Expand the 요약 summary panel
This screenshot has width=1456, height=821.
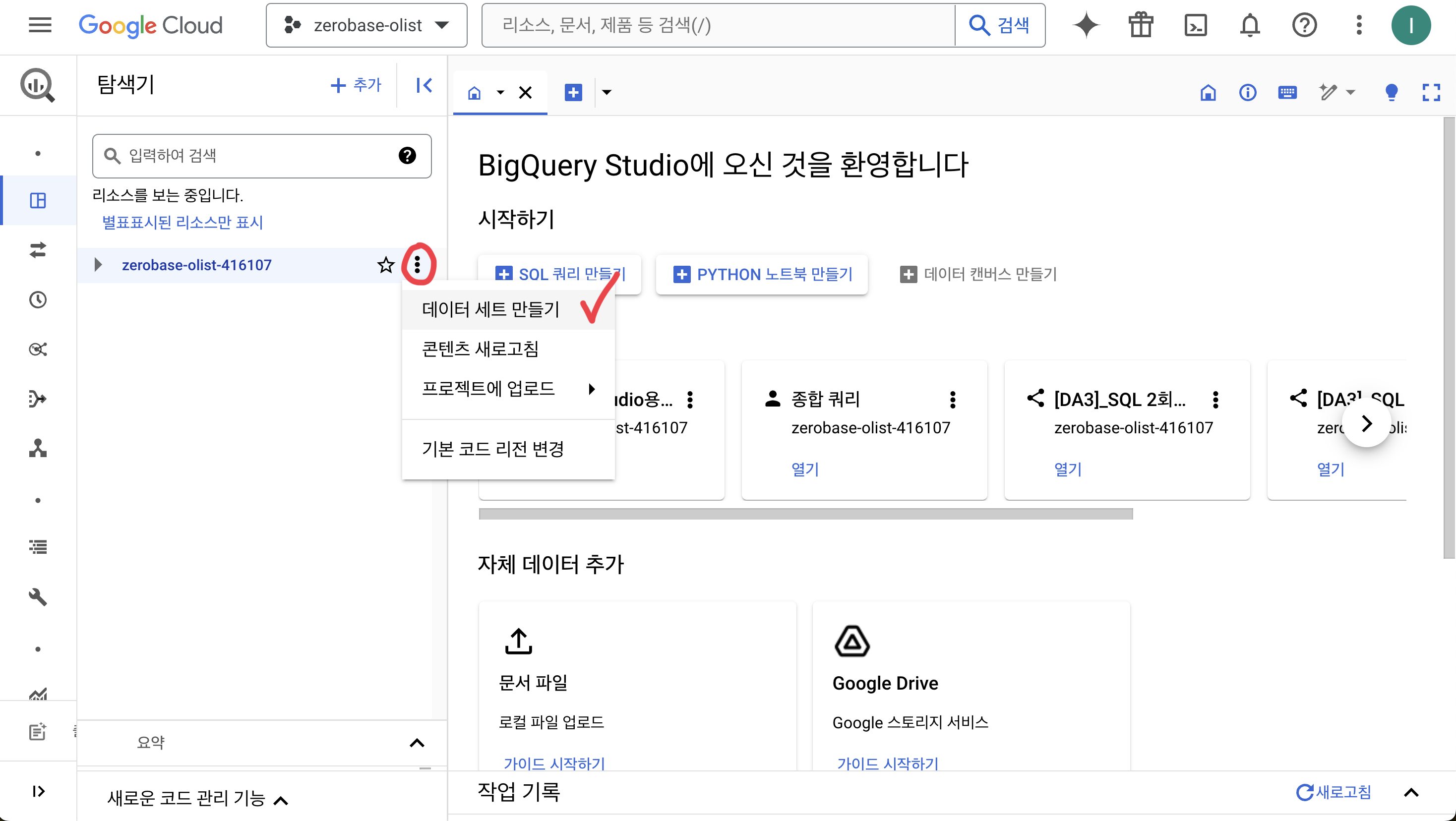pyautogui.click(x=417, y=743)
